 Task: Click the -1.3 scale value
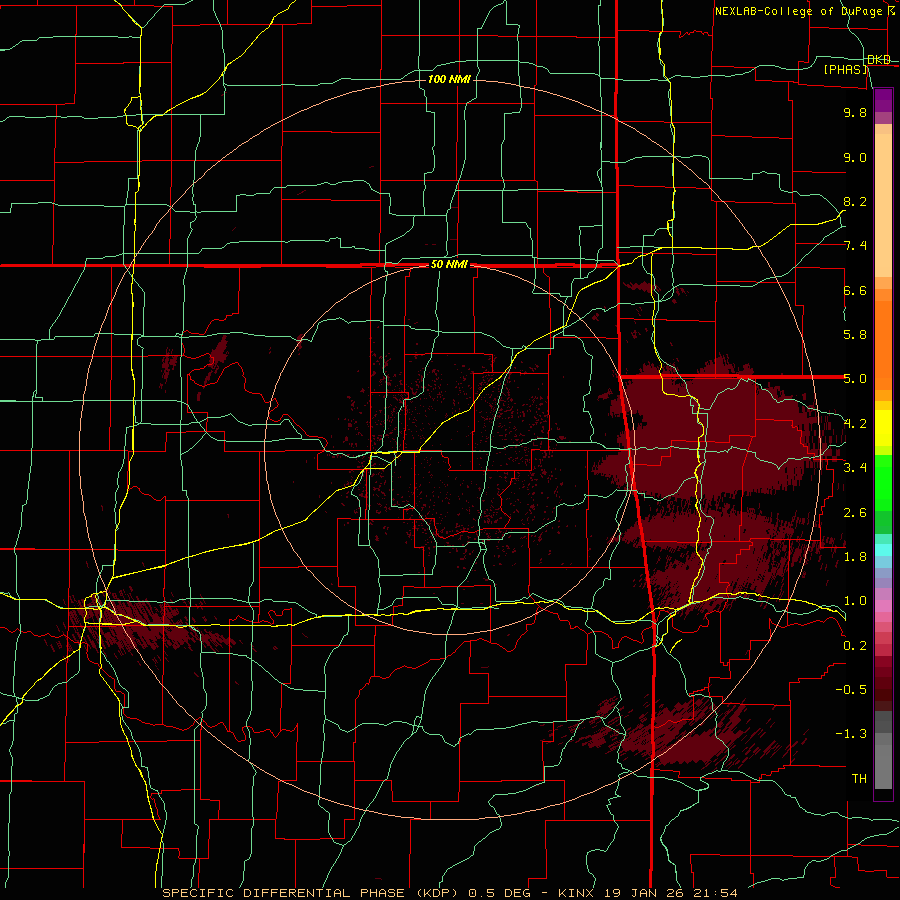[851, 734]
